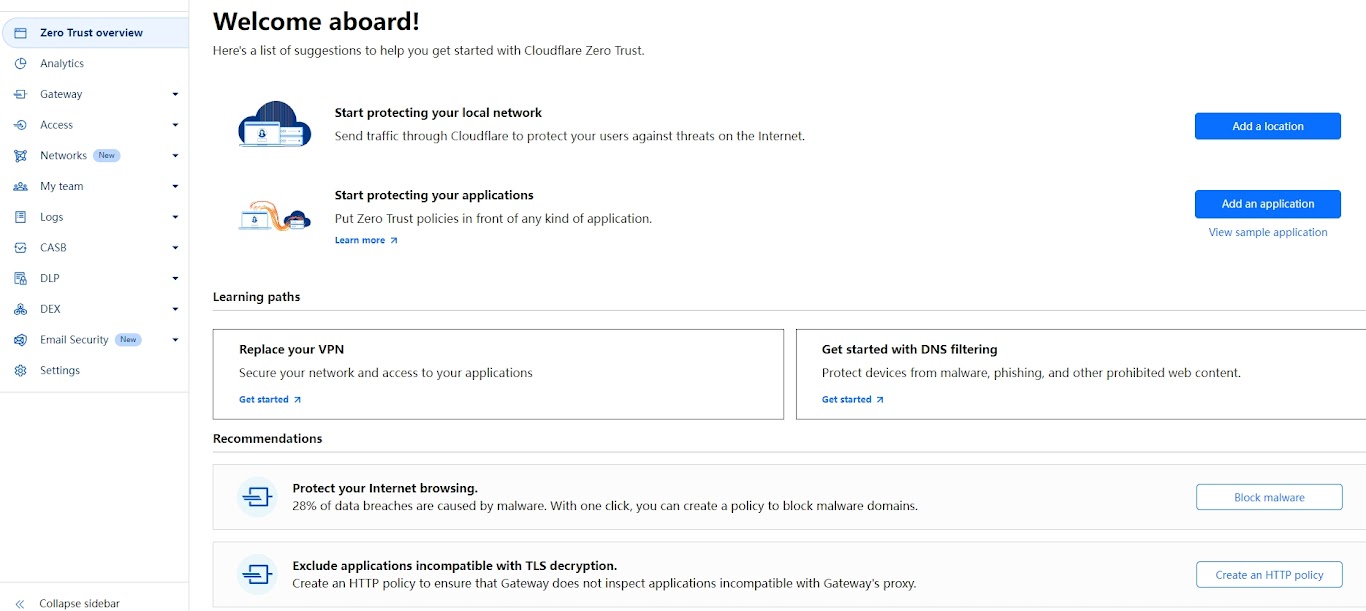
Task: Click the Recommendations section title
Action: click(x=267, y=439)
